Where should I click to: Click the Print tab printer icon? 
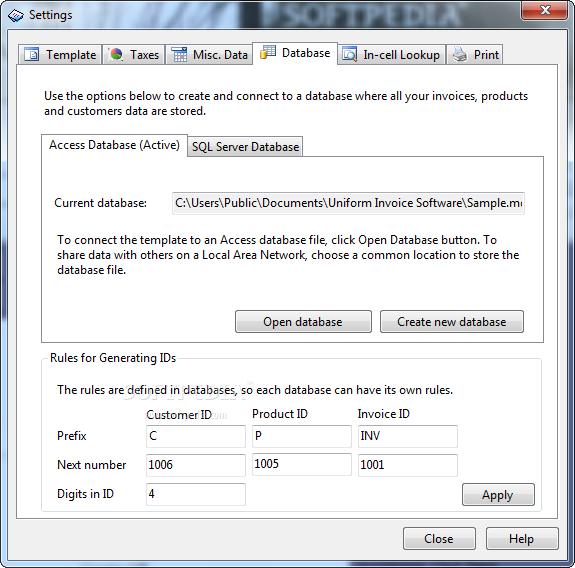459,55
